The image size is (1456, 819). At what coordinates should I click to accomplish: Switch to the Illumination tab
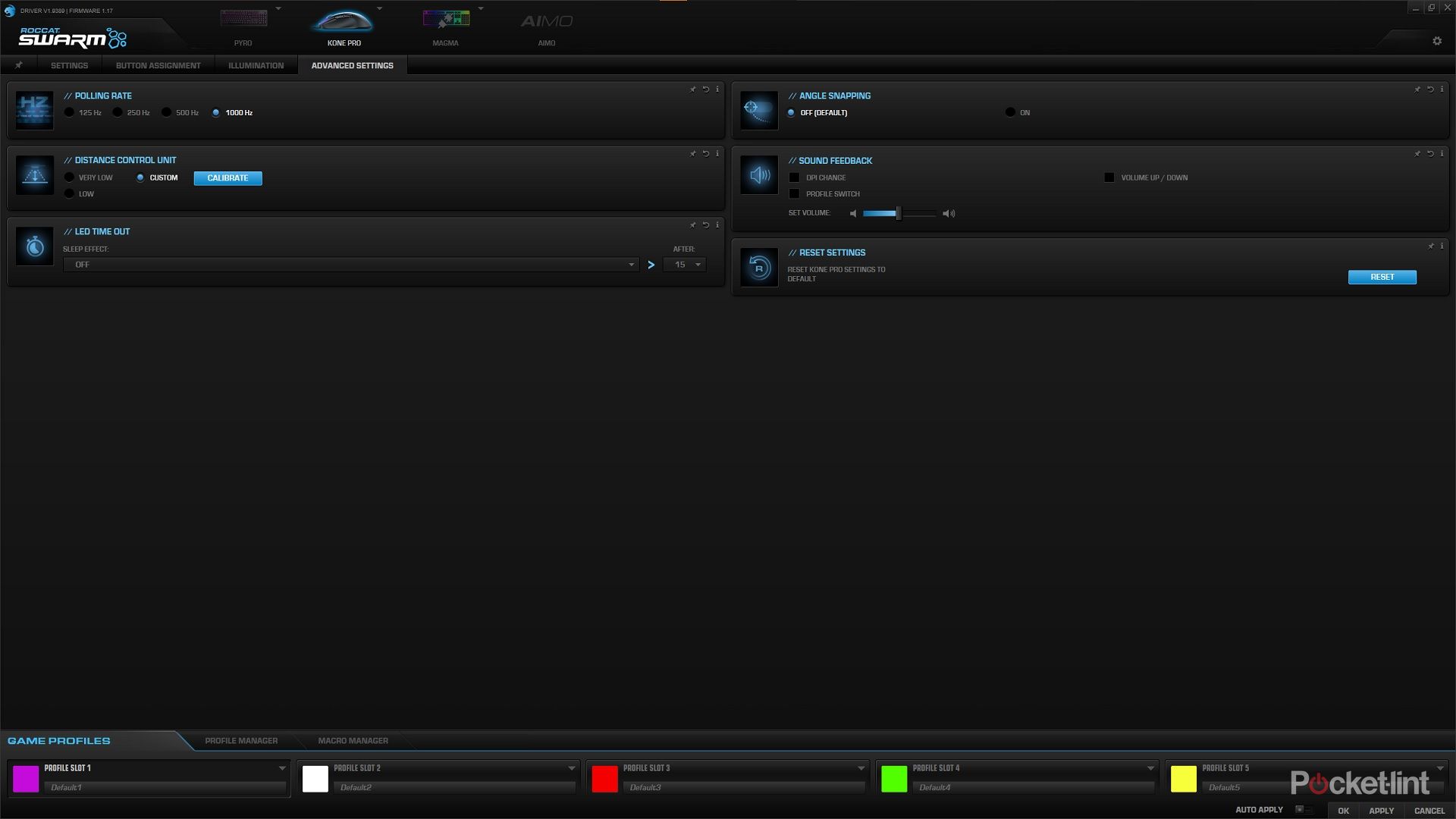256,65
